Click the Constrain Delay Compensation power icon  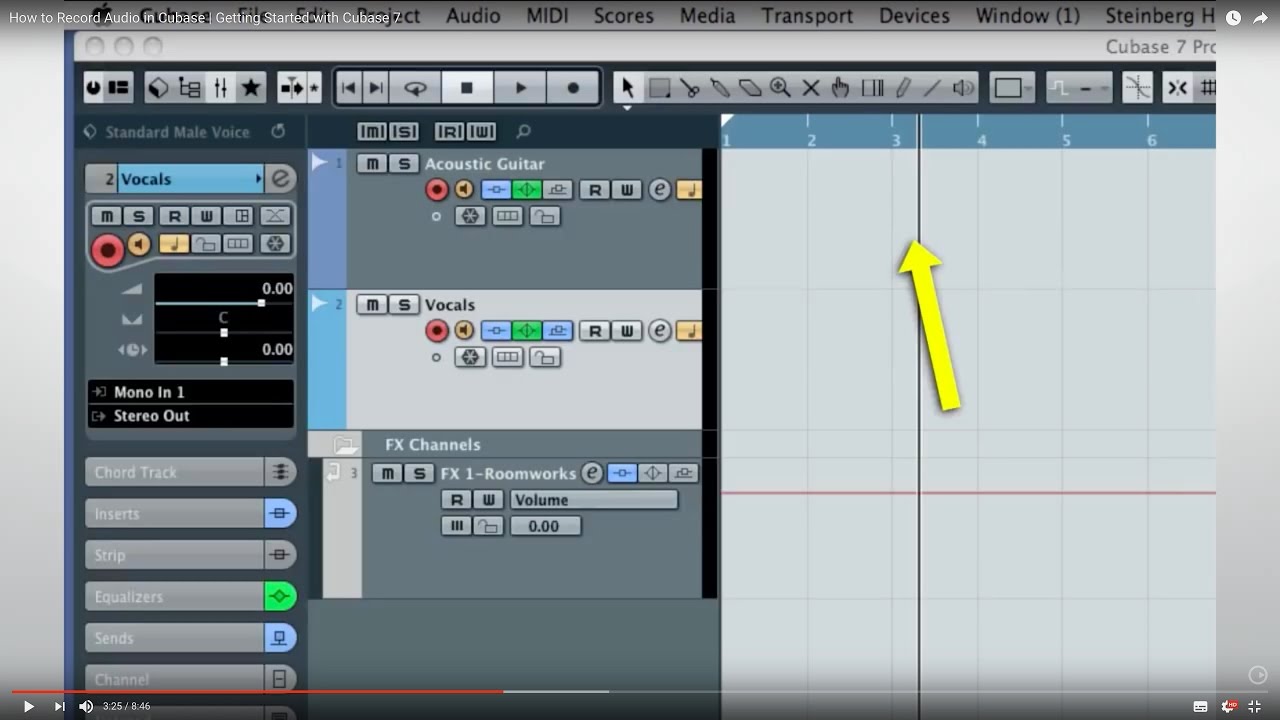pyautogui.click(x=95, y=88)
